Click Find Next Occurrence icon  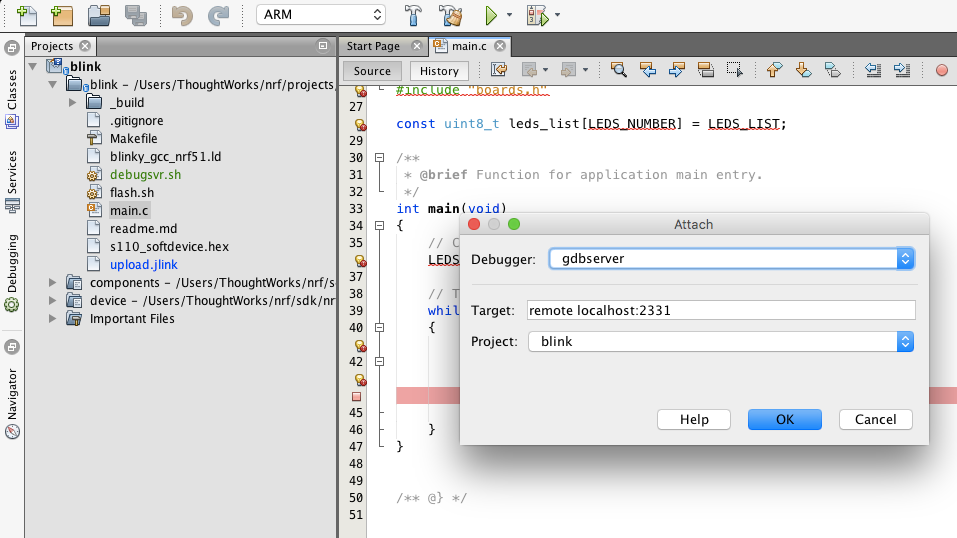click(x=676, y=70)
